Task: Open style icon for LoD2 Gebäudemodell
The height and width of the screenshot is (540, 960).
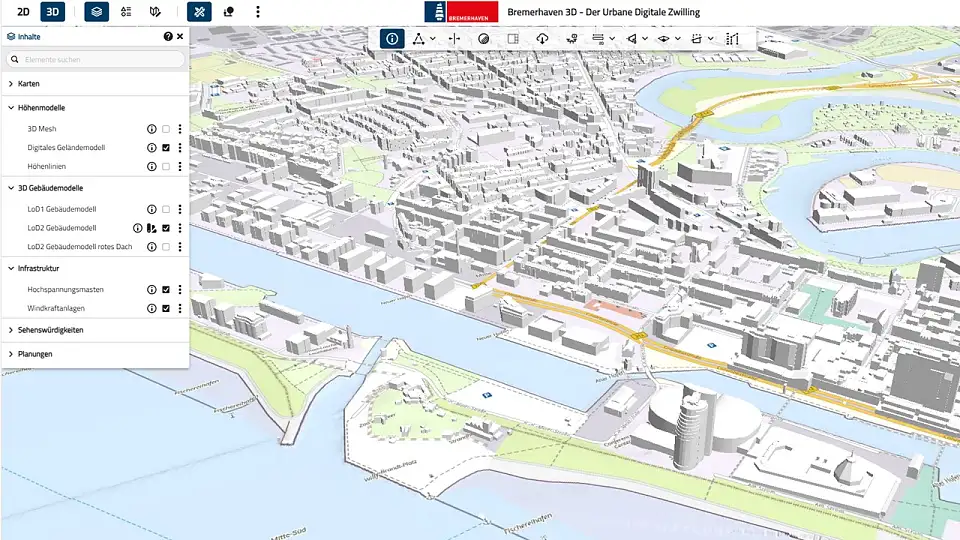Action: [x=151, y=228]
